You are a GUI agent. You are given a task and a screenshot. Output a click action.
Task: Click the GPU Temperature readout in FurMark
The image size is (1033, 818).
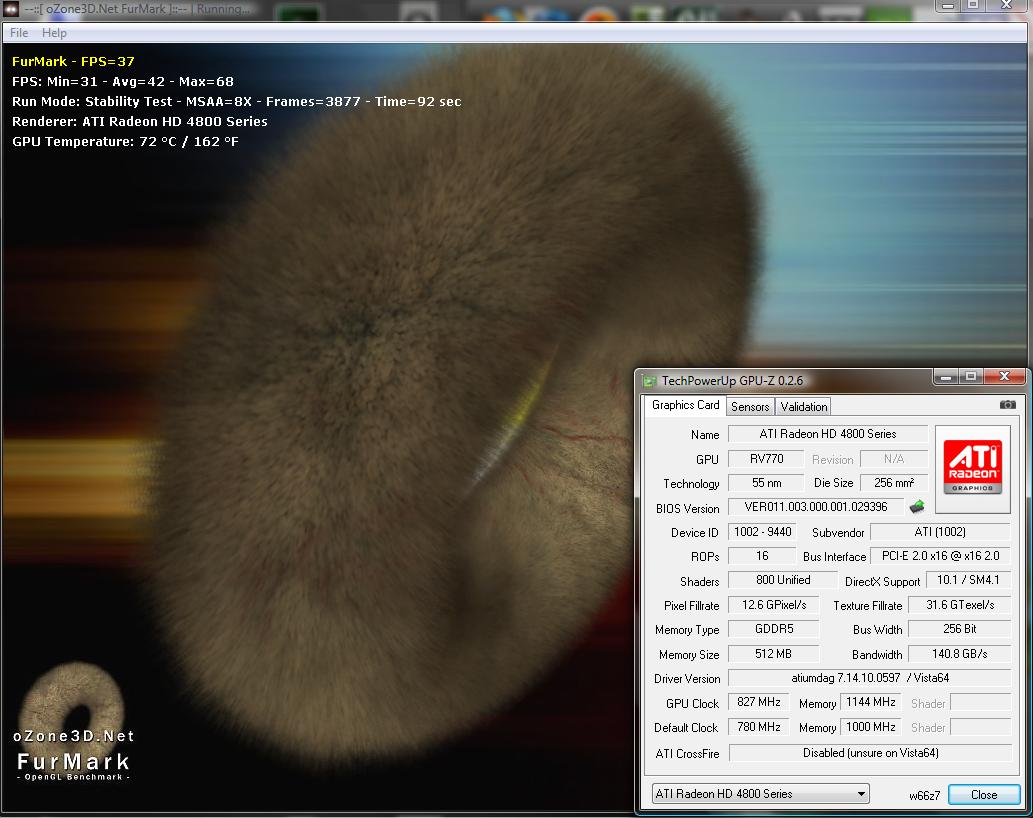(125, 142)
